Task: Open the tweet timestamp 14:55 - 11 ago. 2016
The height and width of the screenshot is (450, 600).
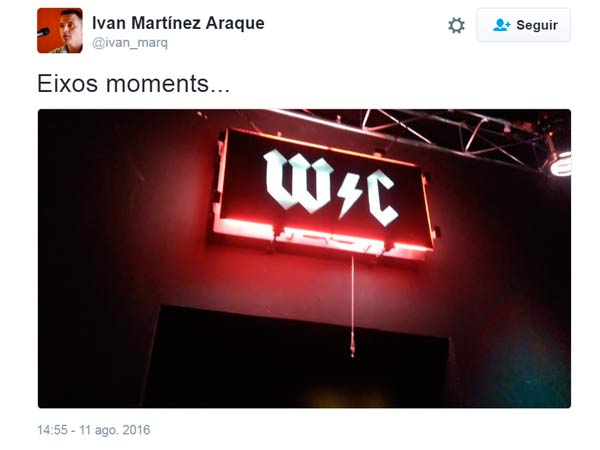Action: (x=94, y=430)
